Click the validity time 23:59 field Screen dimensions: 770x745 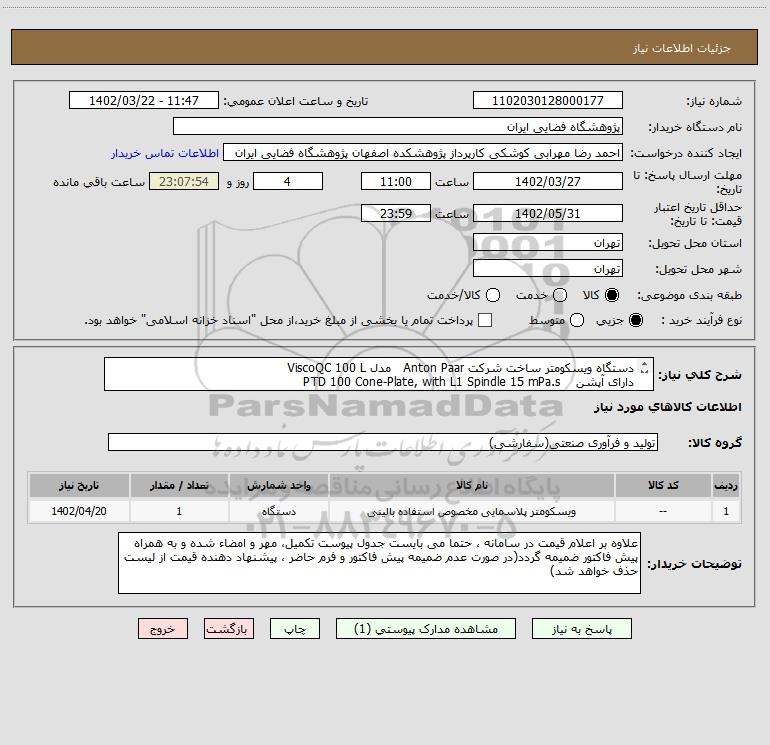pyautogui.click(x=396, y=213)
